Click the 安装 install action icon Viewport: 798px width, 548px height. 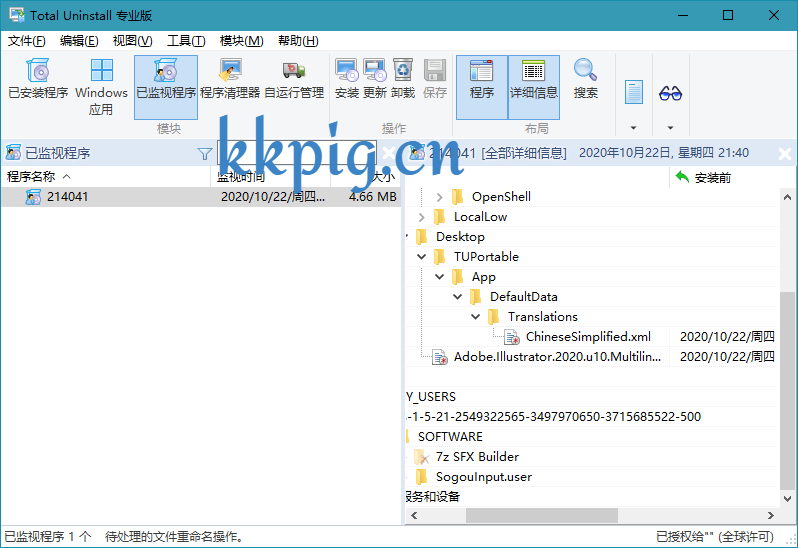347,79
